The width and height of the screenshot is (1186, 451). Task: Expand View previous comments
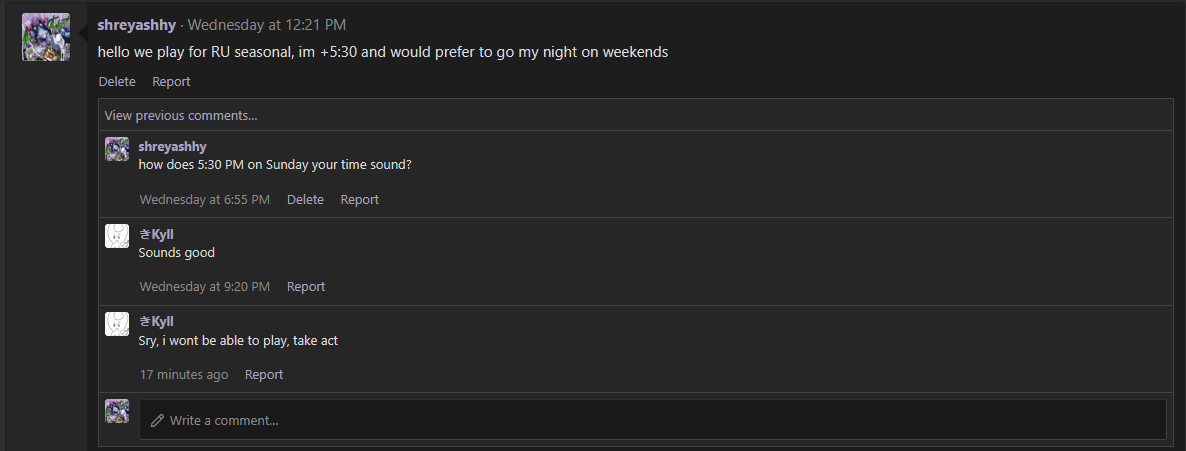tap(181, 116)
